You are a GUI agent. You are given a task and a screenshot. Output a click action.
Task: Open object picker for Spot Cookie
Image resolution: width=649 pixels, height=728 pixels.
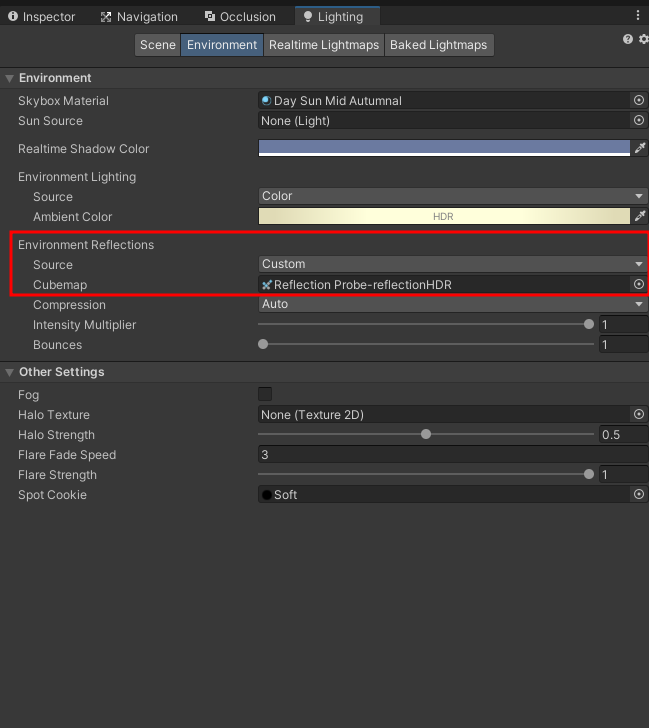(x=638, y=495)
